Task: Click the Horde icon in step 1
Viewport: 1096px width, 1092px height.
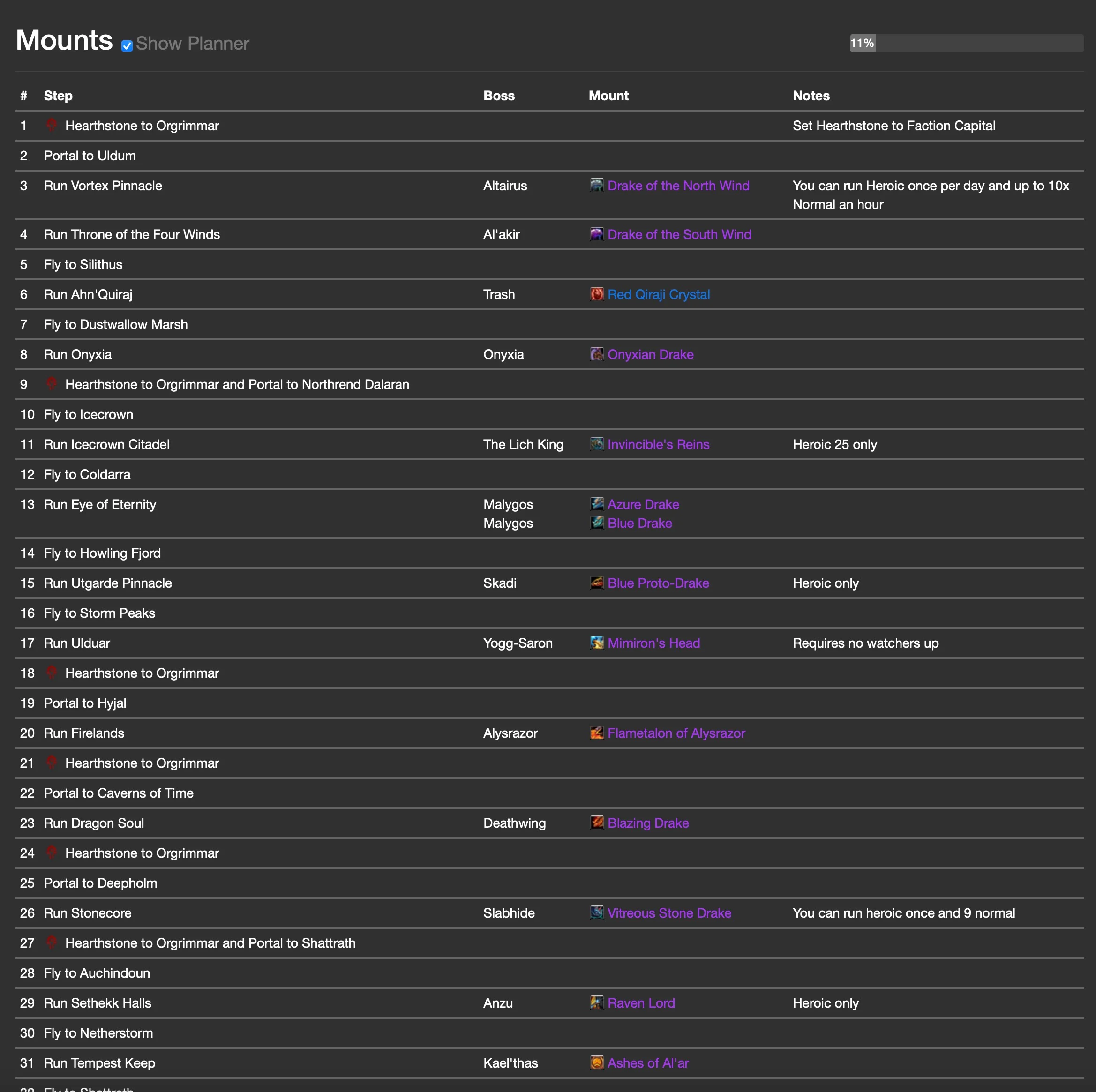Action: point(52,125)
